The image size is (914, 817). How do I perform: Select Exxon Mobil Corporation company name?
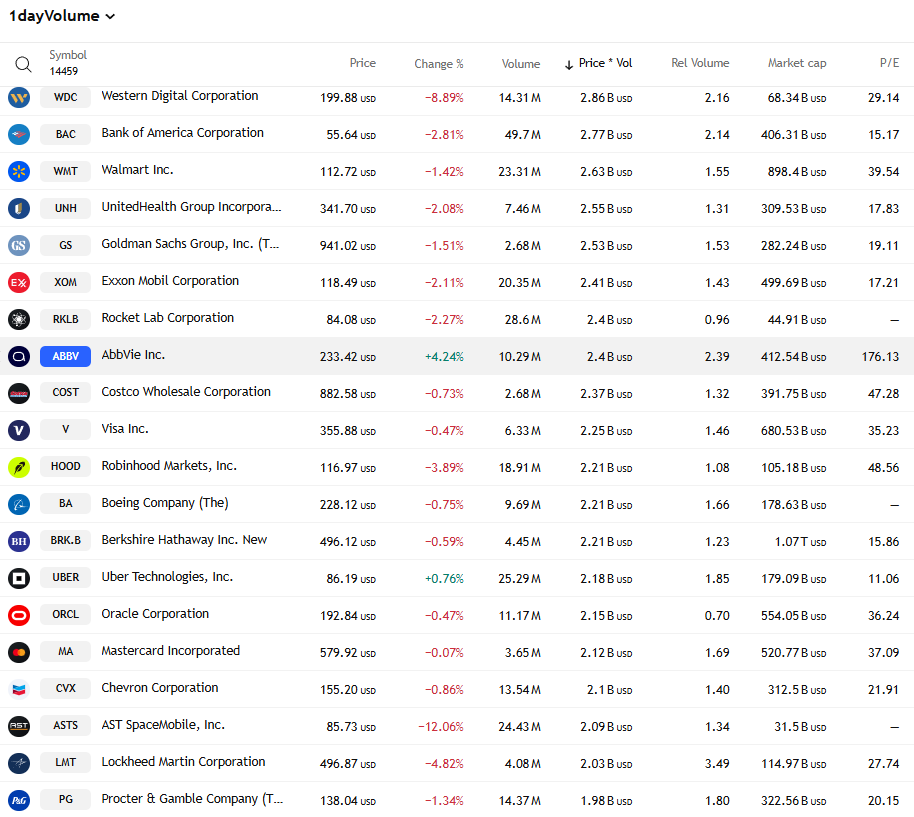(x=170, y=281)
